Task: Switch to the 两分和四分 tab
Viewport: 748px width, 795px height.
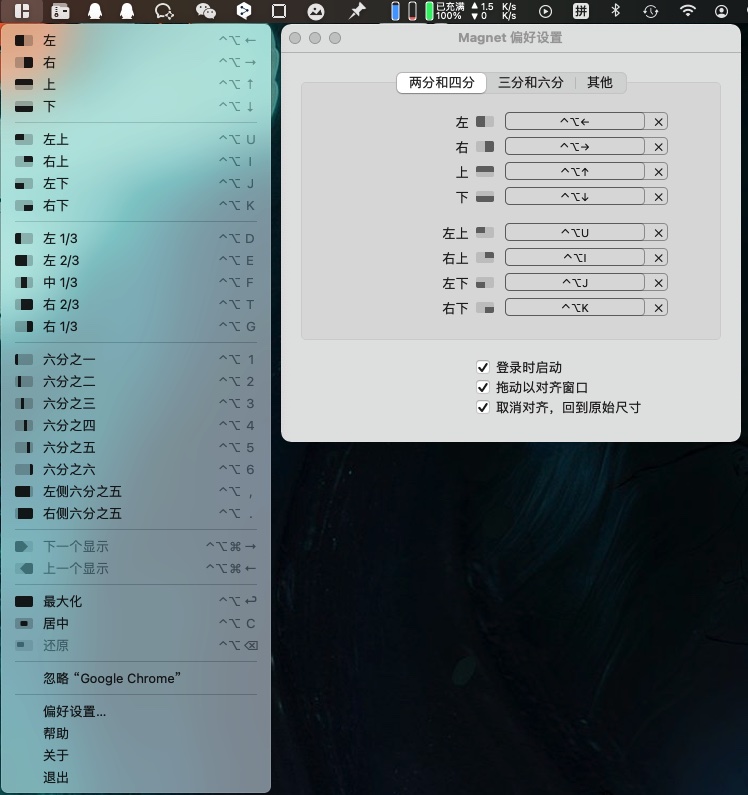Action: click(x=441, y=83)
